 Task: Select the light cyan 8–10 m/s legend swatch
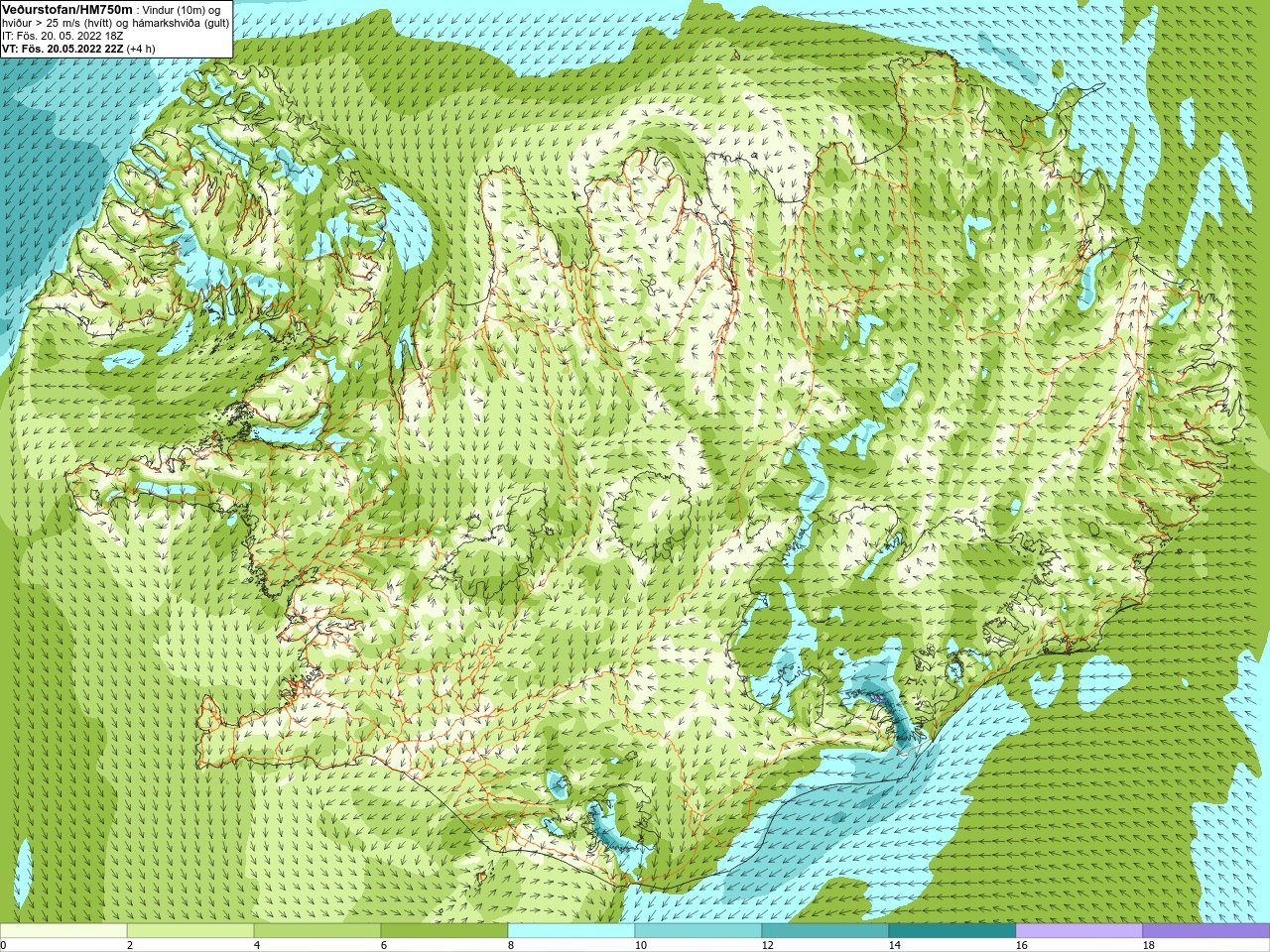tap(571, 931)
